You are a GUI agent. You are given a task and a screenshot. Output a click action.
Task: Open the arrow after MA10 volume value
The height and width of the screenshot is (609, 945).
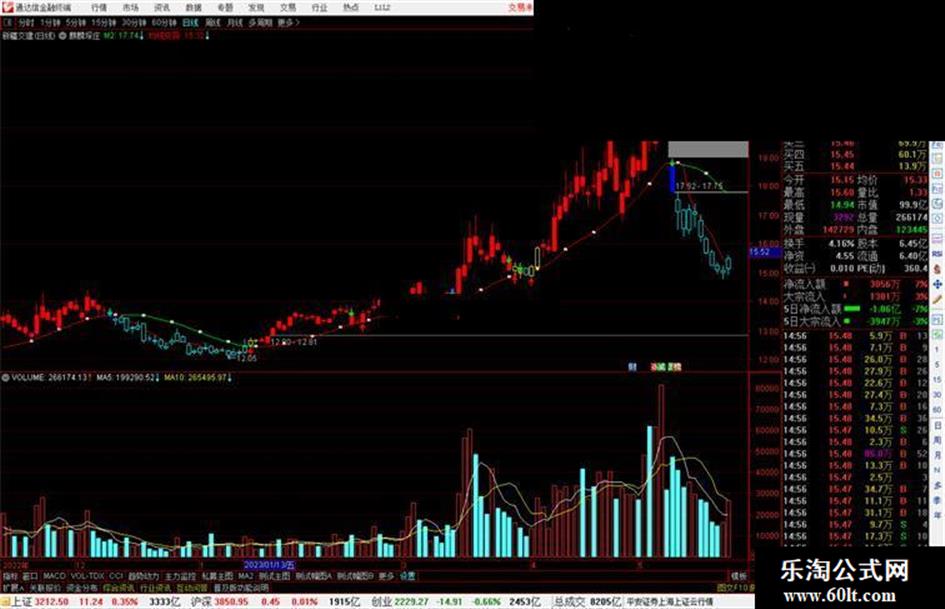[x=230, y=377]
